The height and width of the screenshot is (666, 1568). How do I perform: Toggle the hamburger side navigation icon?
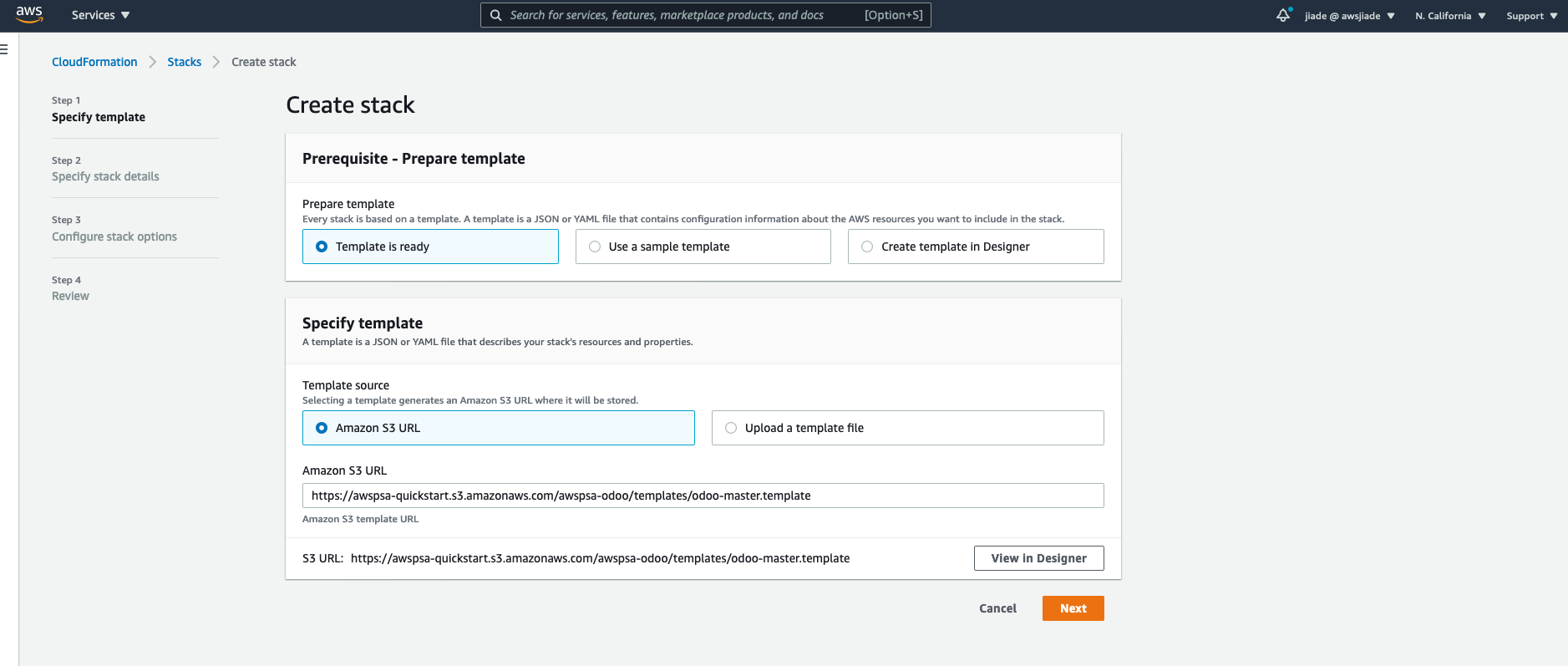4,49
